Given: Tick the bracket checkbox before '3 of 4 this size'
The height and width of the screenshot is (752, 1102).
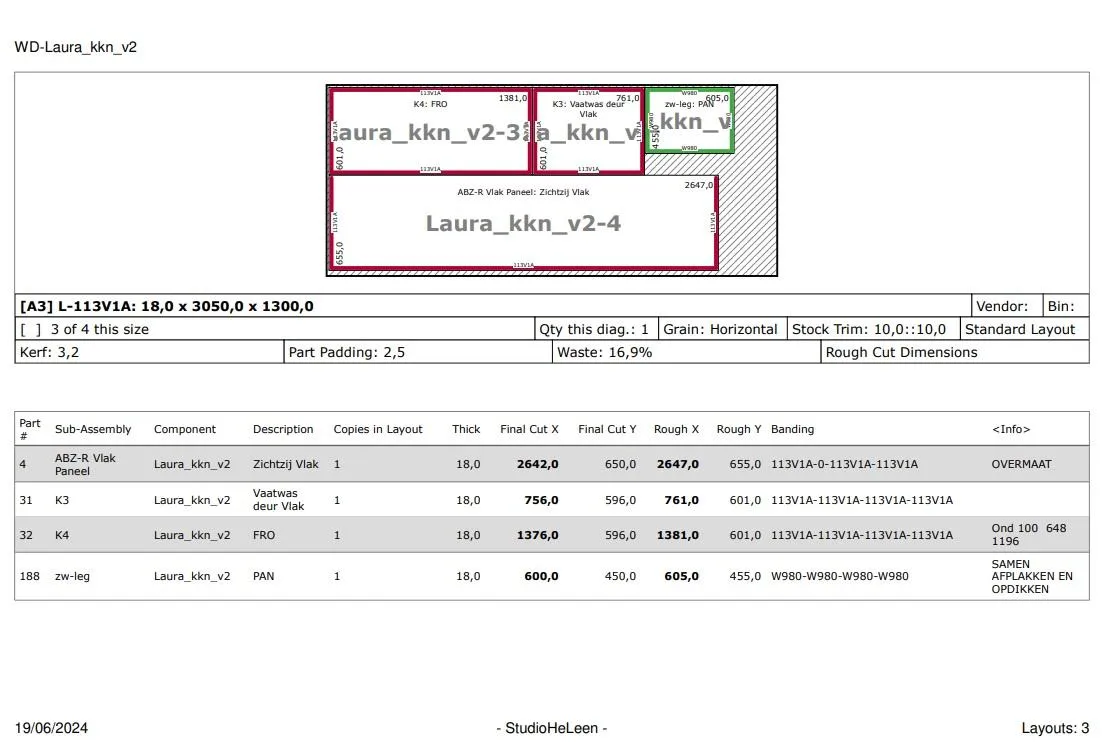Looking at the screenshot, I should pos(31,330).
